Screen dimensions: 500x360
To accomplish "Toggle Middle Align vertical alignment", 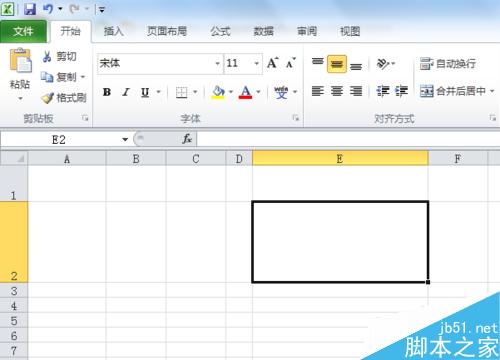I will point(337,64).
